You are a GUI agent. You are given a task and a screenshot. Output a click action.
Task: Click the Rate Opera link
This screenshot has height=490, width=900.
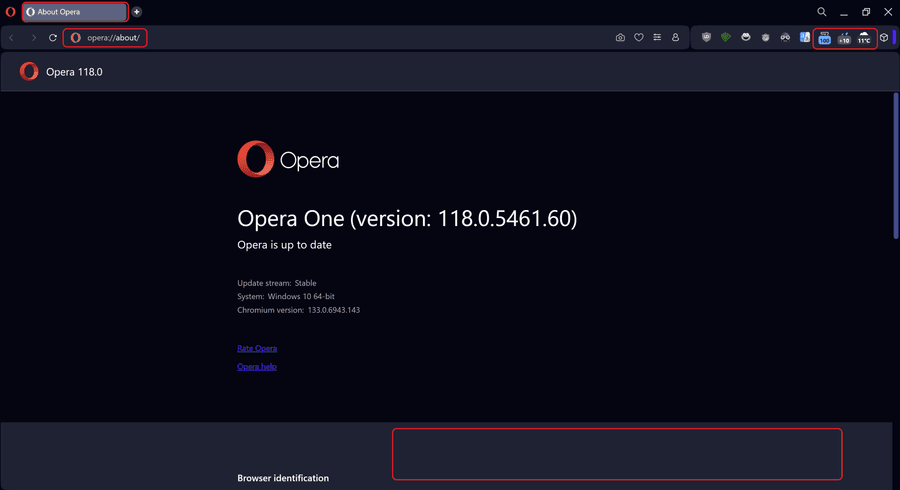click(257, 348)
